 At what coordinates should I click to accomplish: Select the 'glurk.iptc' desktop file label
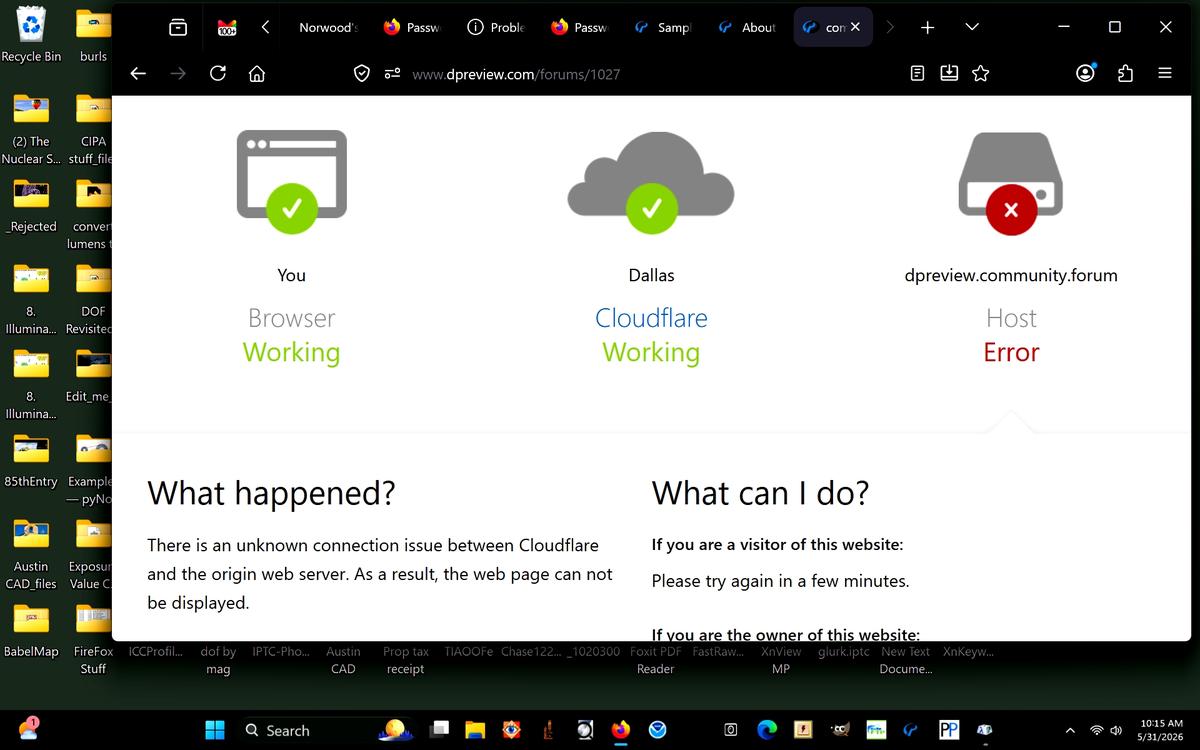(843, 651)
